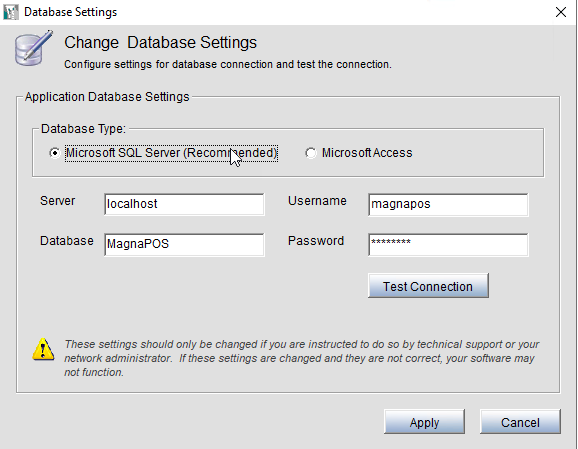Screen dimensions: 578x449
Task: Click the italic warning message about technical support
Action: (x=301, y=358)
